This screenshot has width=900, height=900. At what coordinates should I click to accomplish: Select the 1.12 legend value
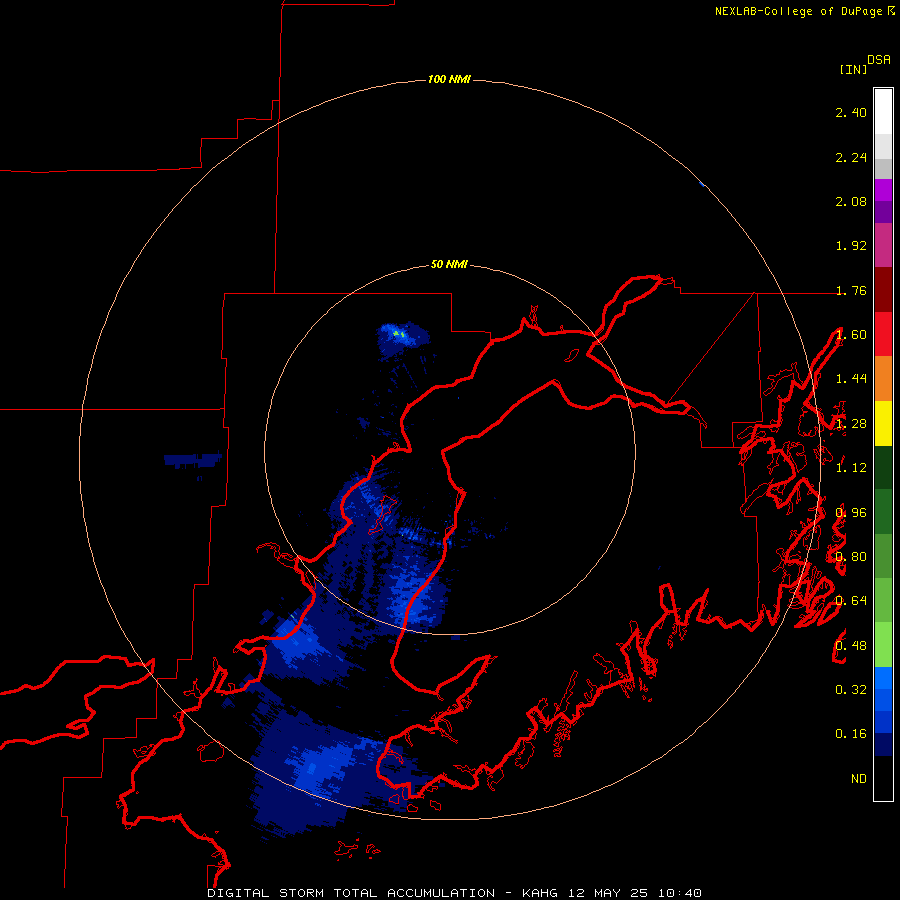pyautogui.click(x=851, y=468)
